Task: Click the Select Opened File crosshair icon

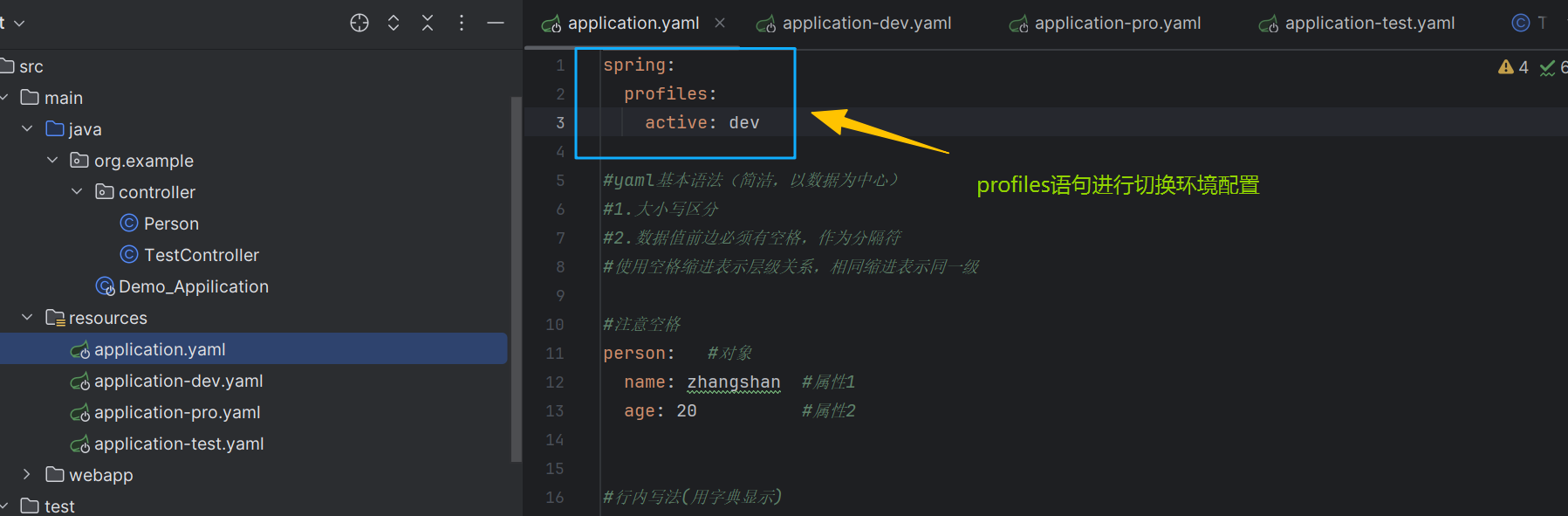Action: pos(359,23)
